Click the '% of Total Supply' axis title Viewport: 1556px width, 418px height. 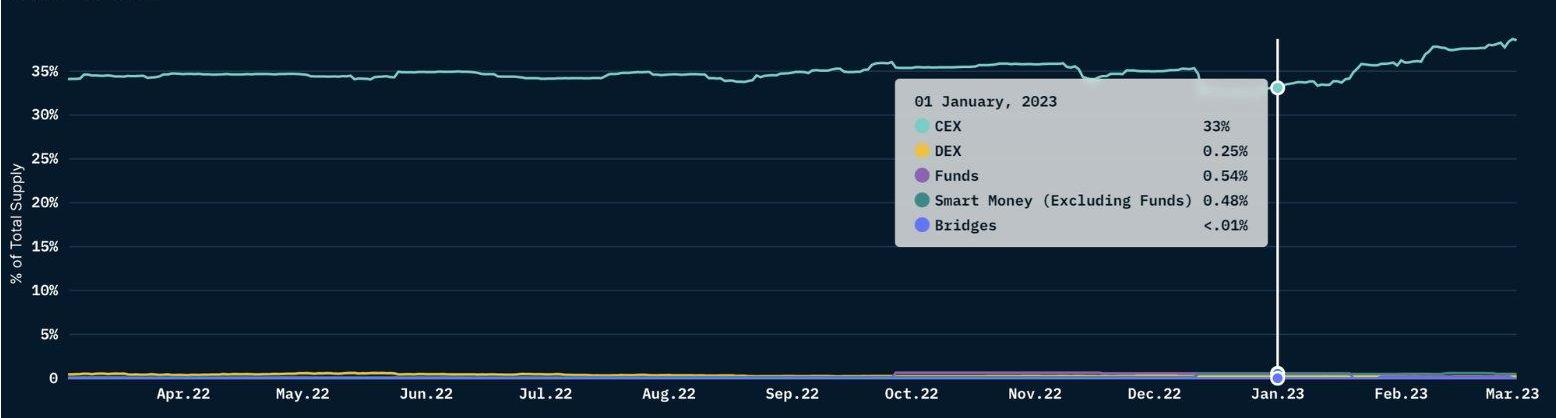click(17, 221)
